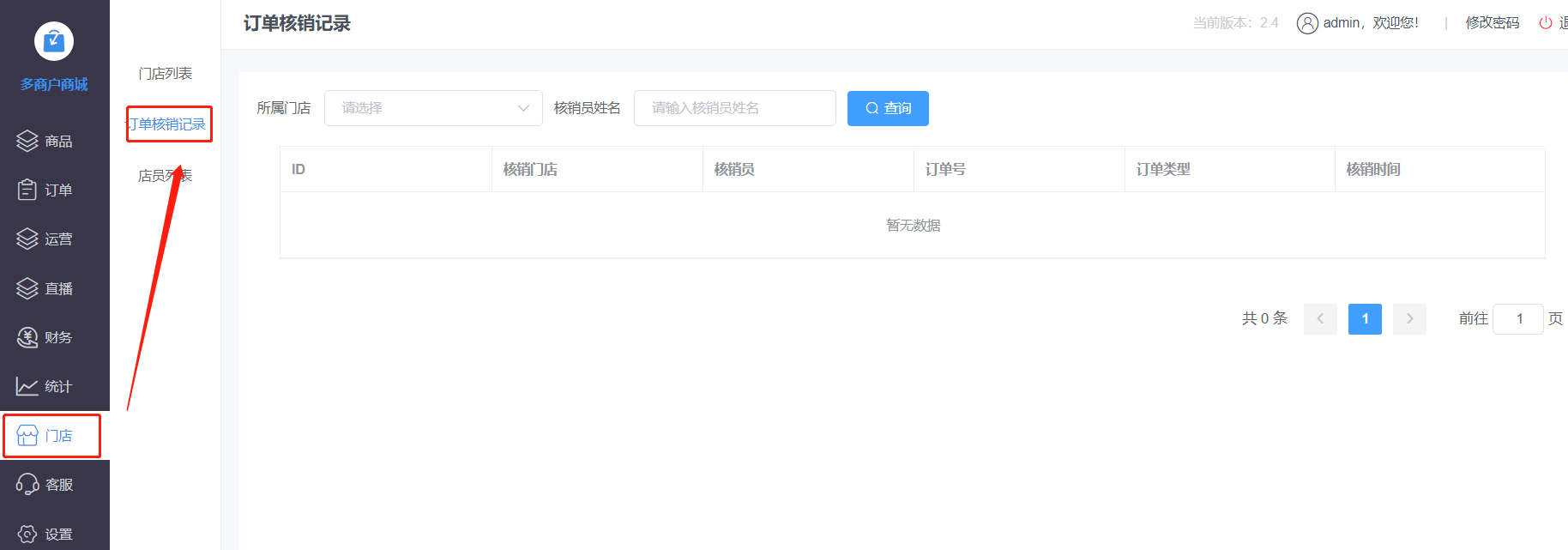
Task: Click the 运营 label in sidebar
Action: click(x=58, y=239)
